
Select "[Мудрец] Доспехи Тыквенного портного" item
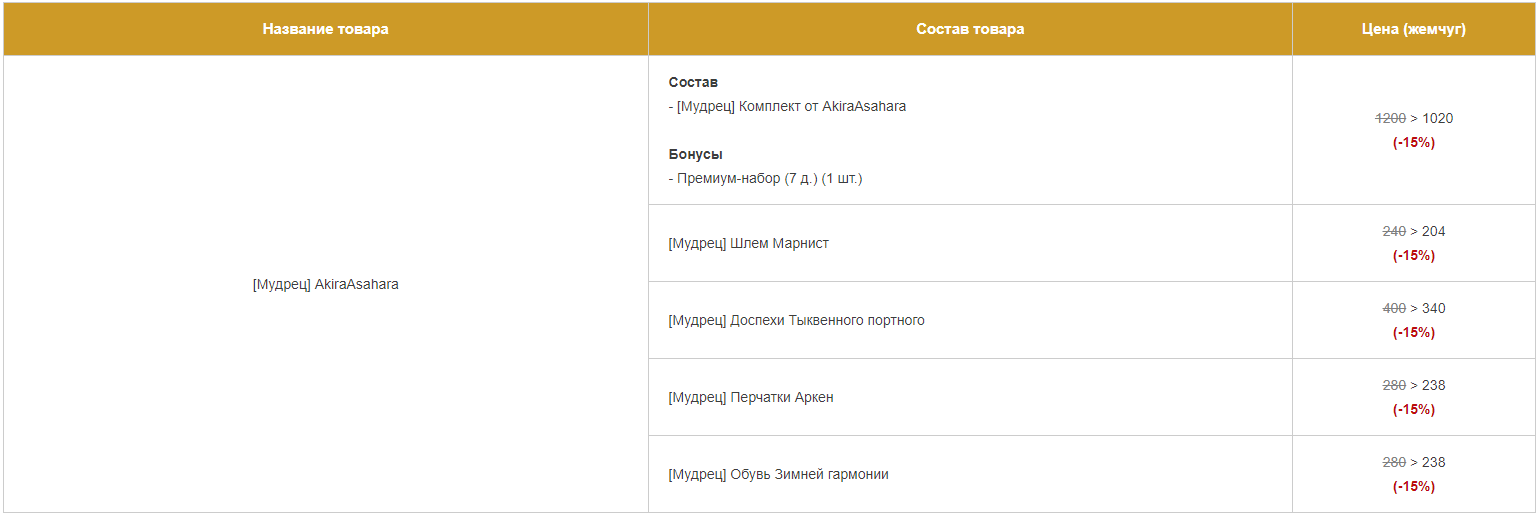pyautogui.click(x=796, y=320)
